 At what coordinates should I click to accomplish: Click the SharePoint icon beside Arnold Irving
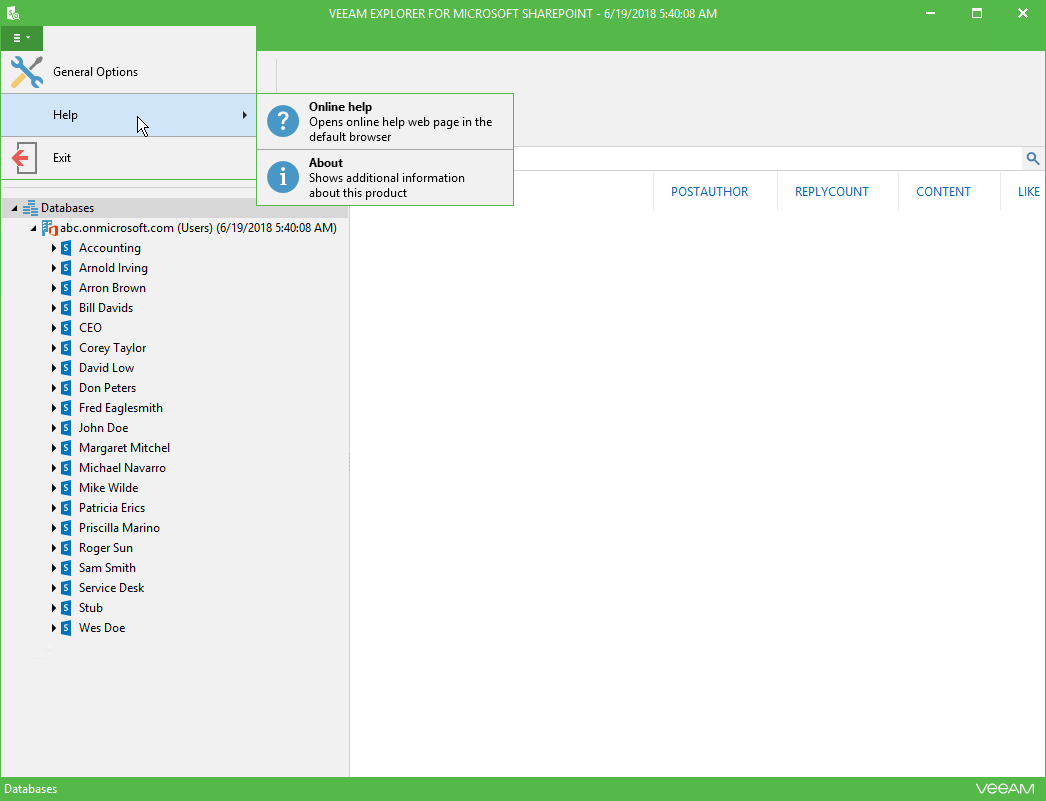[x=66, y=268]
